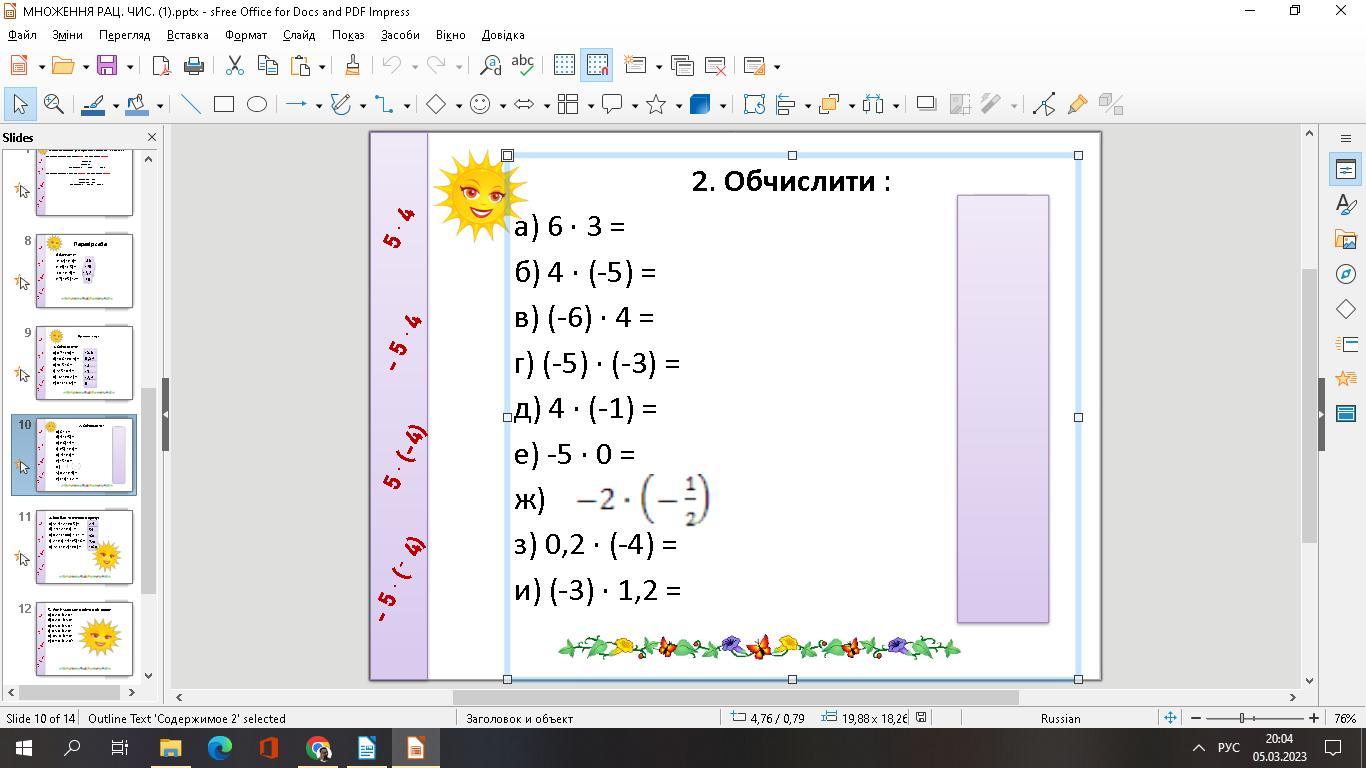Select the Ellipse drawing tool
The width and height of the screenshot is (1366, 768).
(x=257, y=104)
